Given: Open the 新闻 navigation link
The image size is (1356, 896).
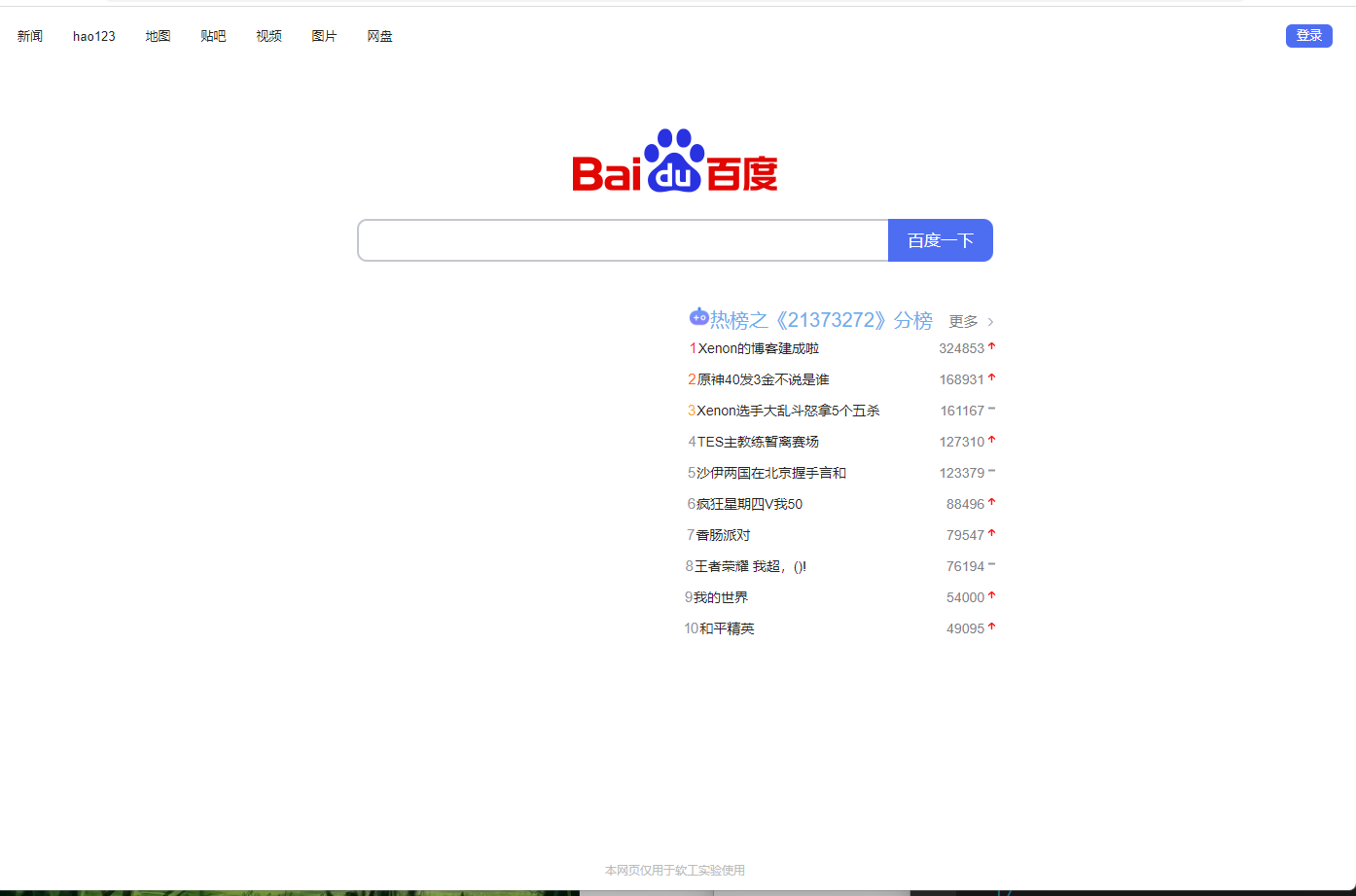Looking at the screenshot, I should [30, 36].
